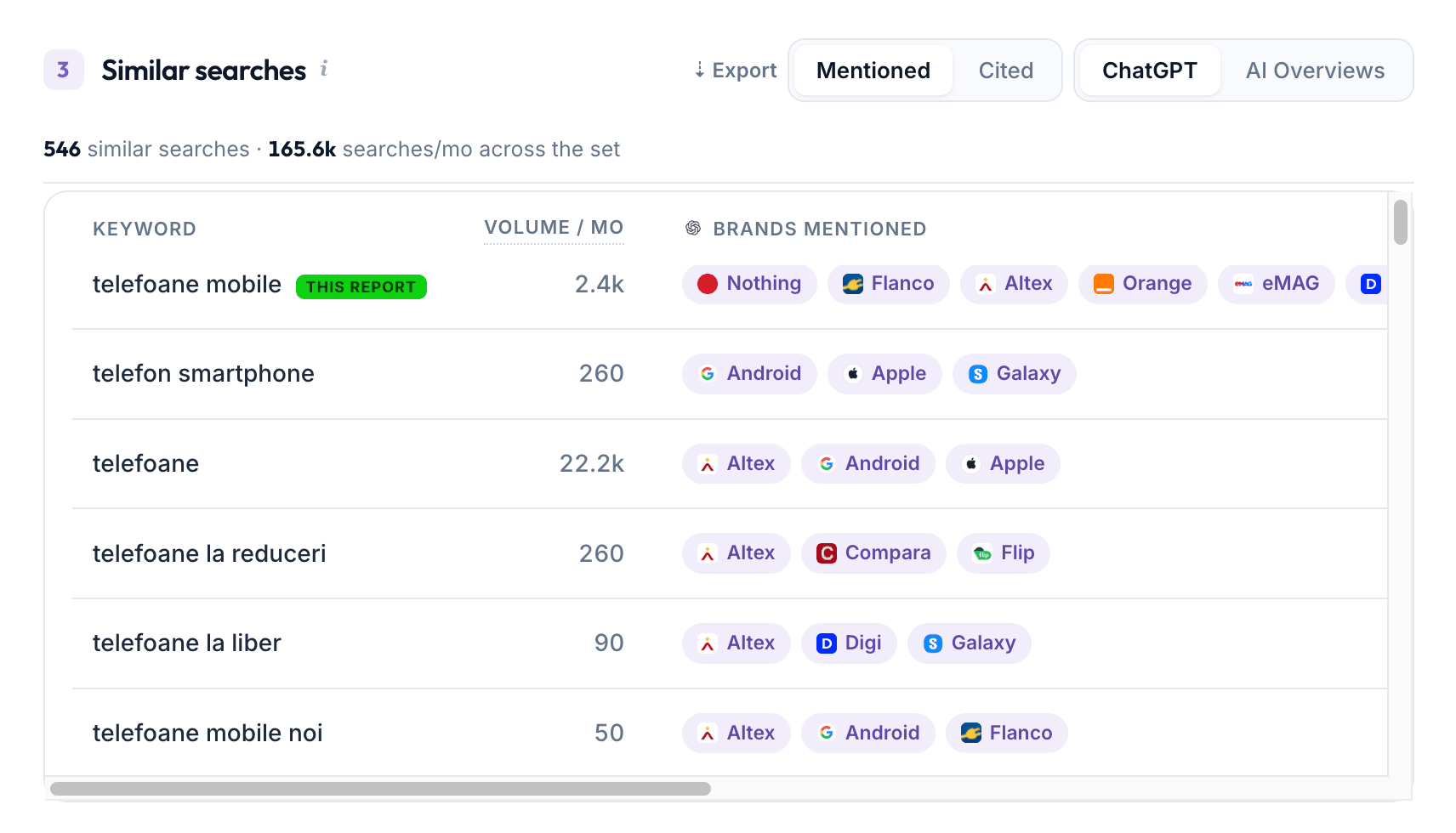This screenshot has width=1456, height=833.
Task: Click the Android chip in the 22.2k volume row
Action: click(867, 464)
